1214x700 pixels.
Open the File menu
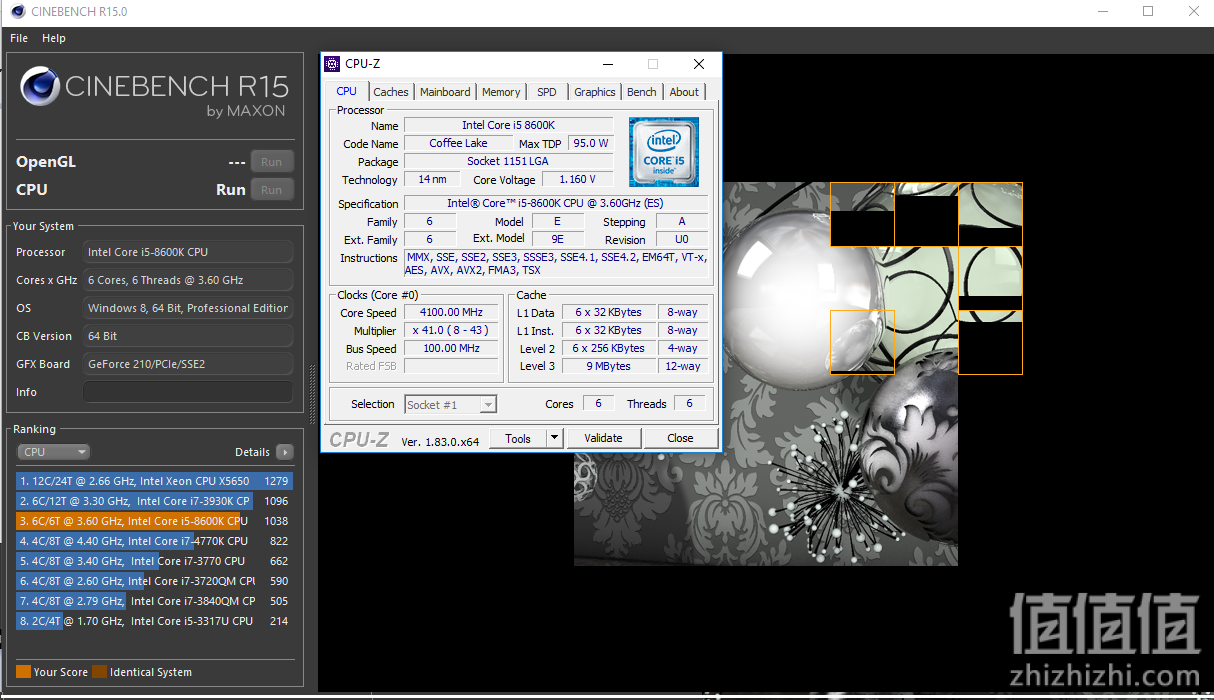tap(19, 38)
